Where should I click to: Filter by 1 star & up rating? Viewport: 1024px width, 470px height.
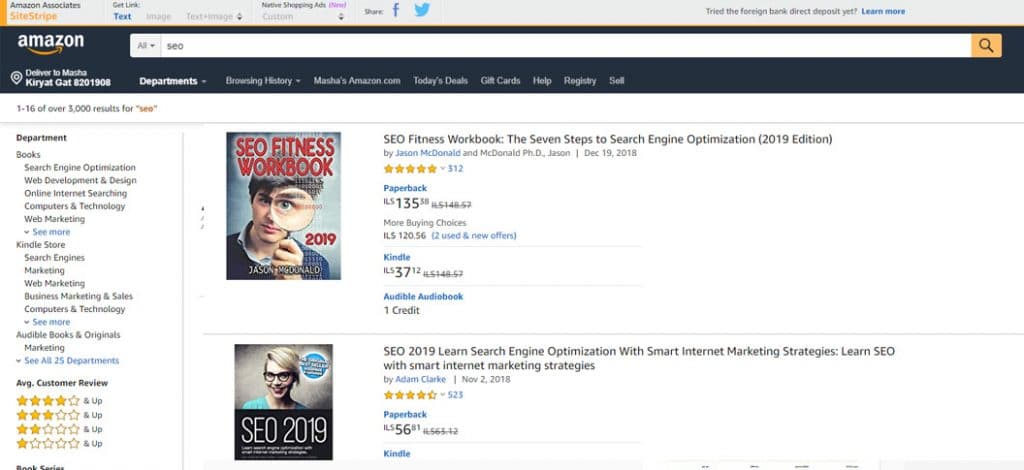[x=48, y=442]
